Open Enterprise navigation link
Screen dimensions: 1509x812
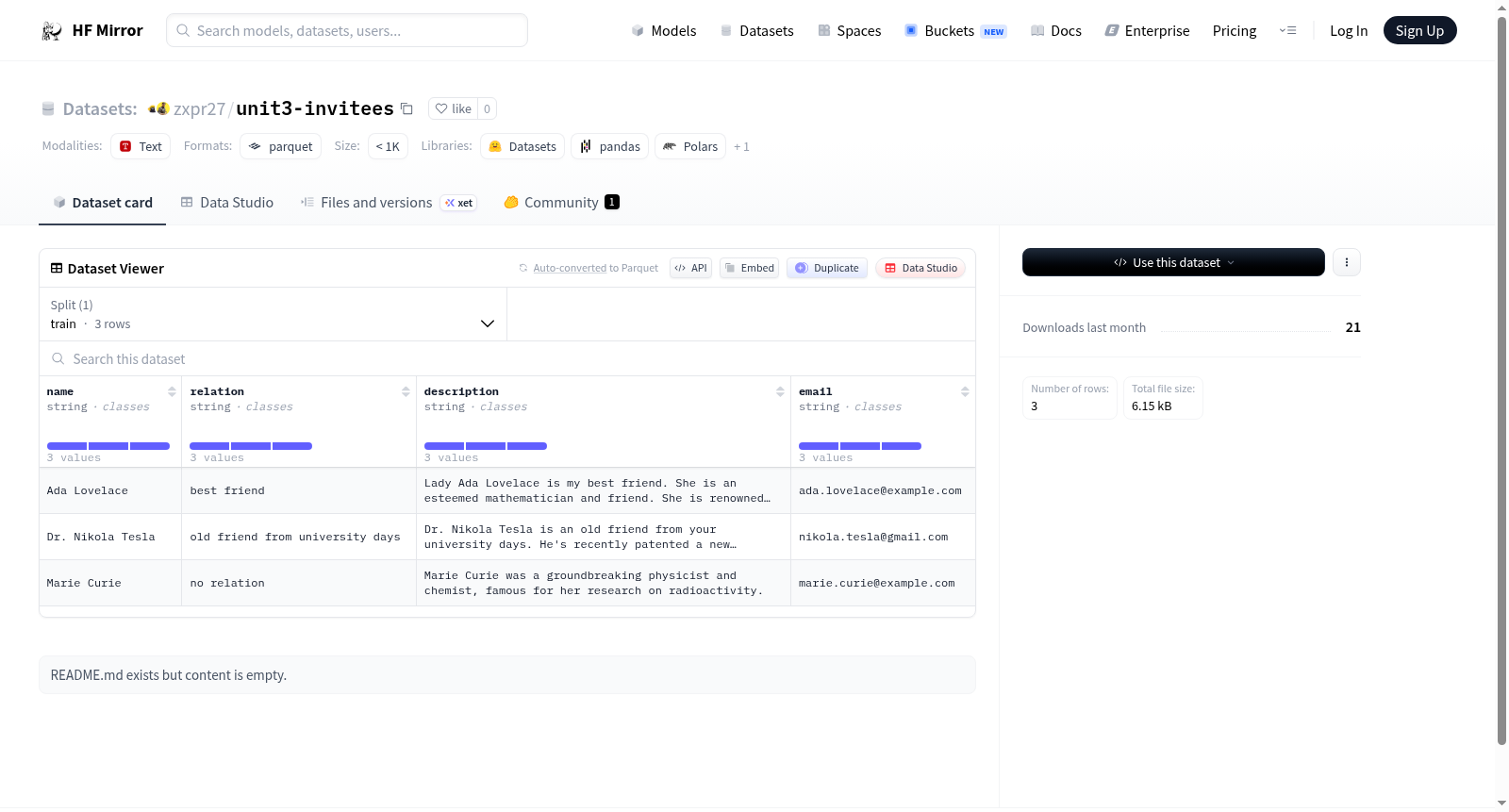1147,31
